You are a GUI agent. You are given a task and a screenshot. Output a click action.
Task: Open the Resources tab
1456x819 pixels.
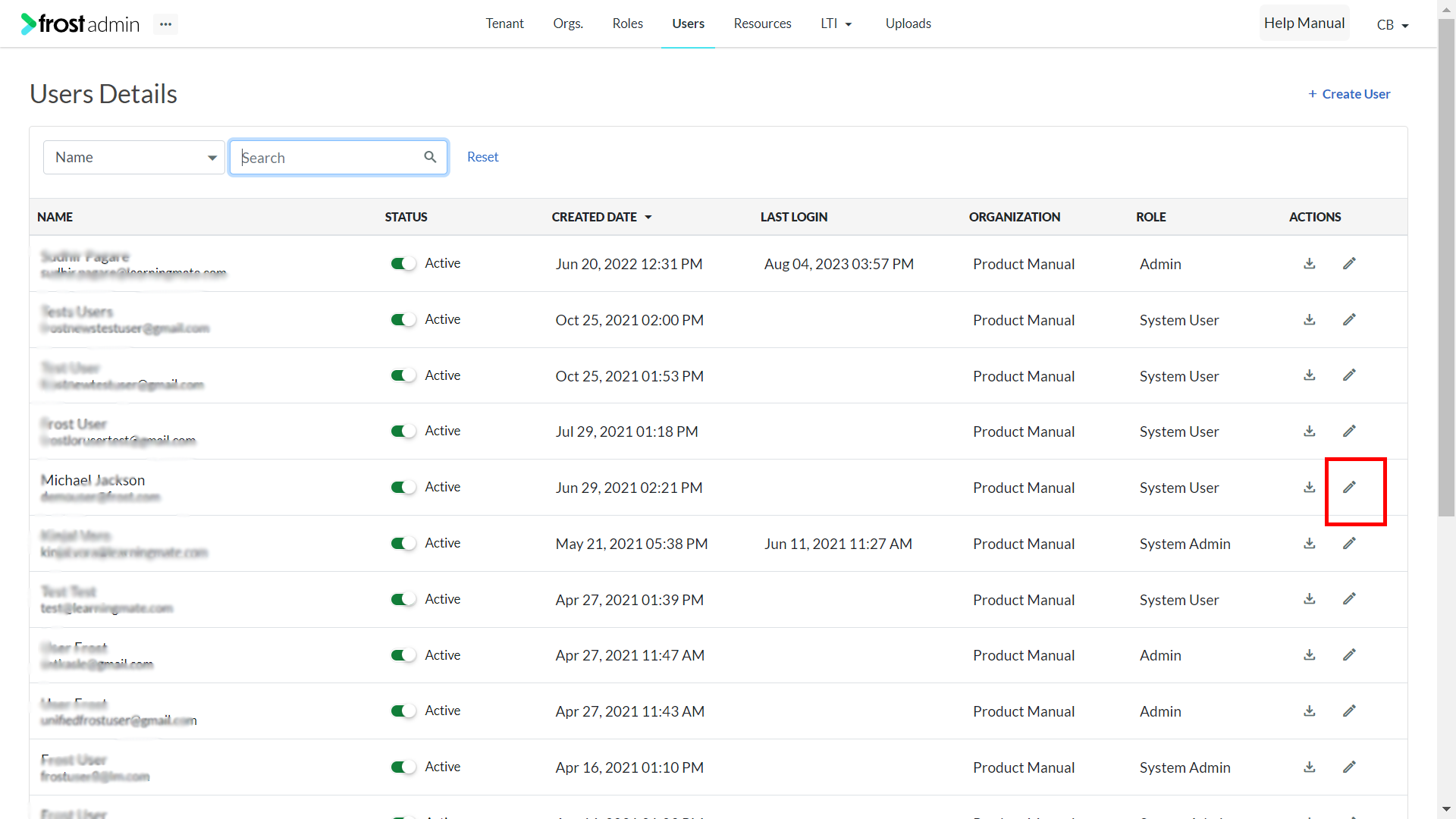[762, 24]
